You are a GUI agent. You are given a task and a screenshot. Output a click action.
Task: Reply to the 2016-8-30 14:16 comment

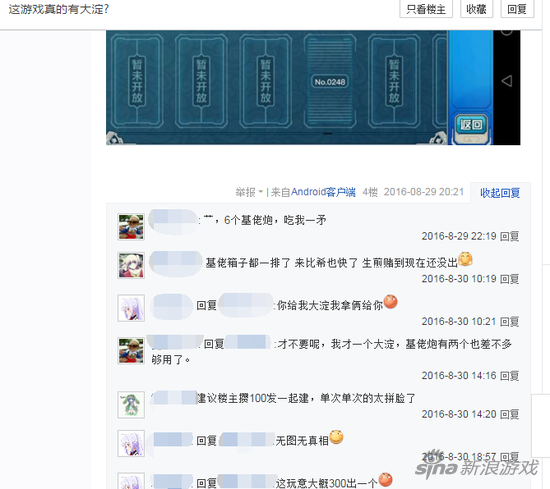coord(509,376)
